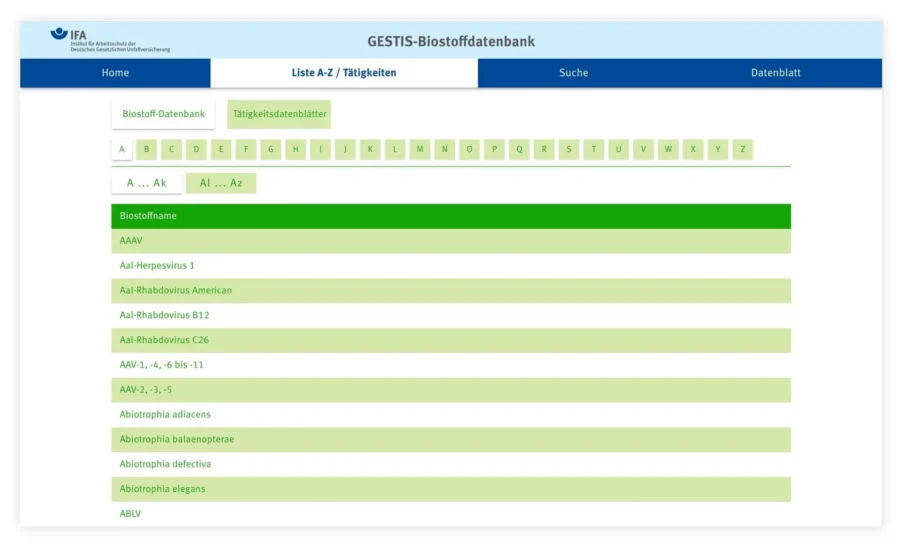Choose letter I in alphabet bar

pos(320,149)
